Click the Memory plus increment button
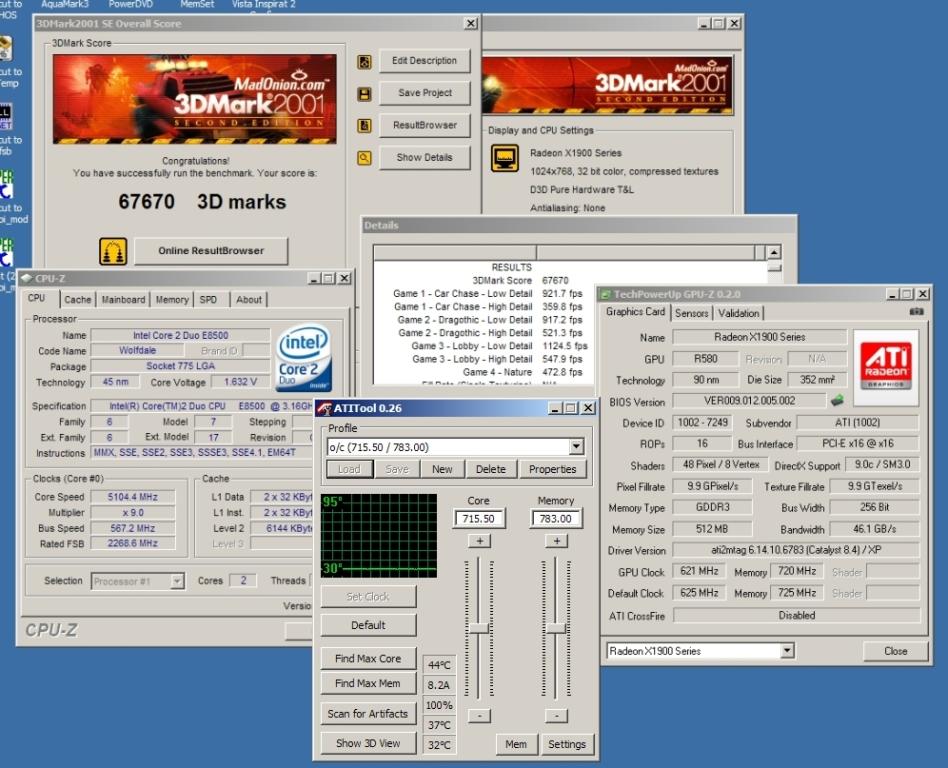The width and height of the screenshot is (948, 768). (557, 541)
